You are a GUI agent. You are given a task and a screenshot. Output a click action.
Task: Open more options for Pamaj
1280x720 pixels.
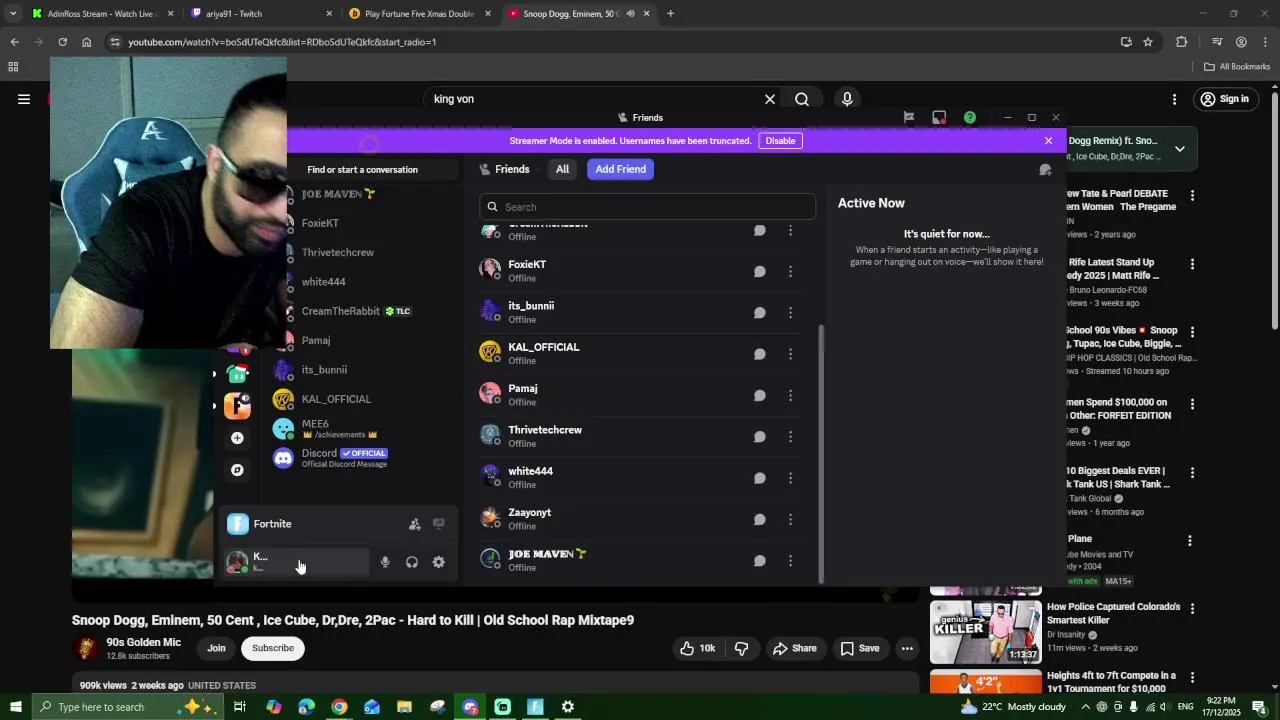790,395
